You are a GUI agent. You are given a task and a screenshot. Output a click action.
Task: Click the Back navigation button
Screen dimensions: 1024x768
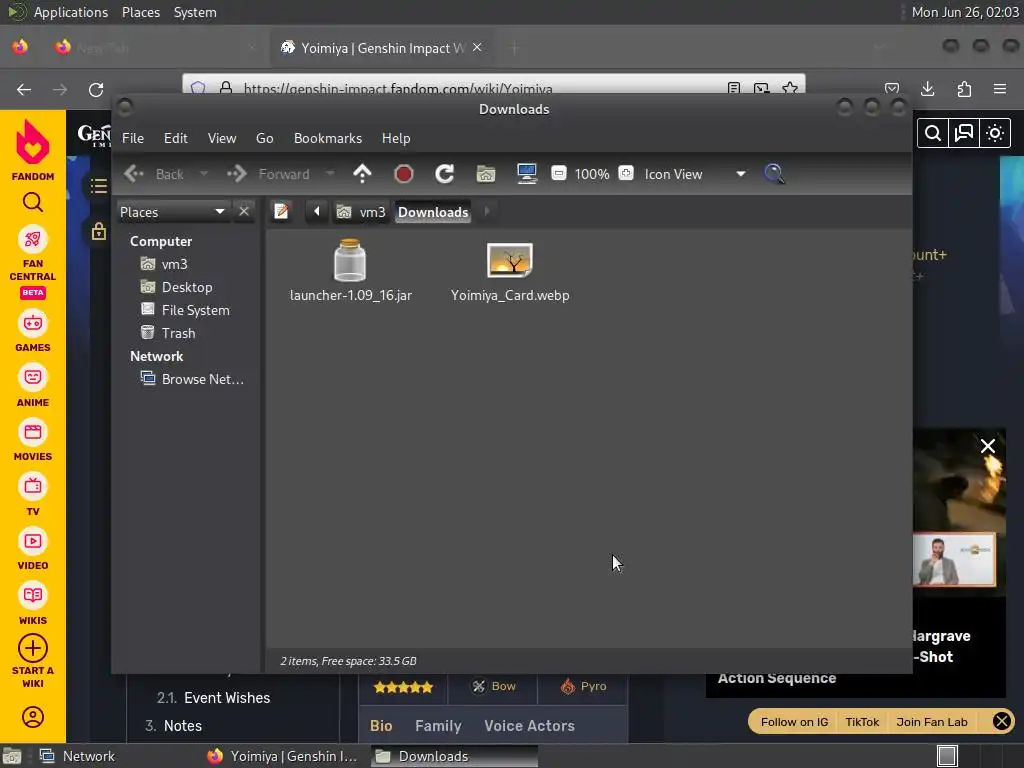coord(154,174)
